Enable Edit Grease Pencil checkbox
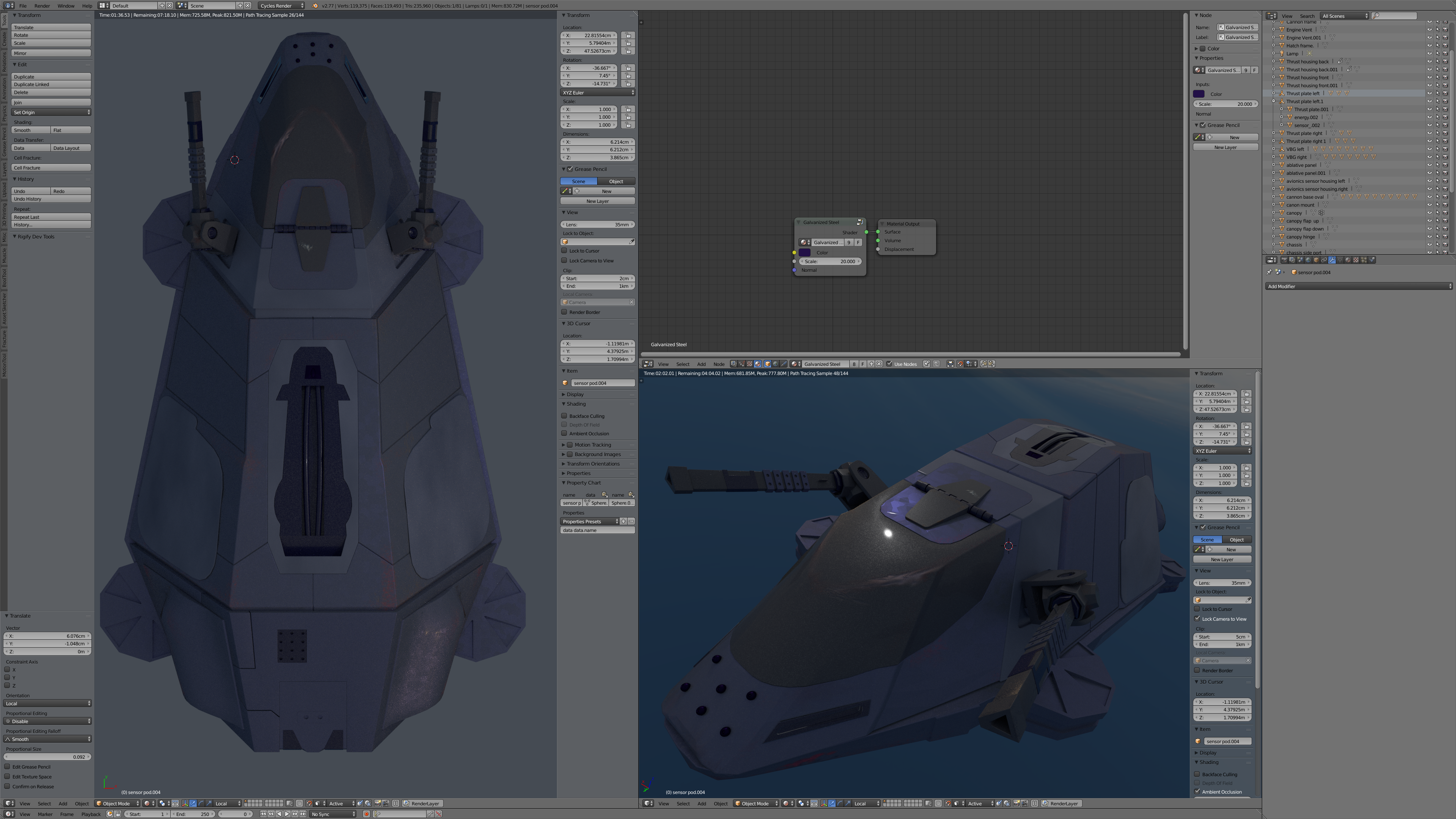1456x819 pixels. [7, 767]
